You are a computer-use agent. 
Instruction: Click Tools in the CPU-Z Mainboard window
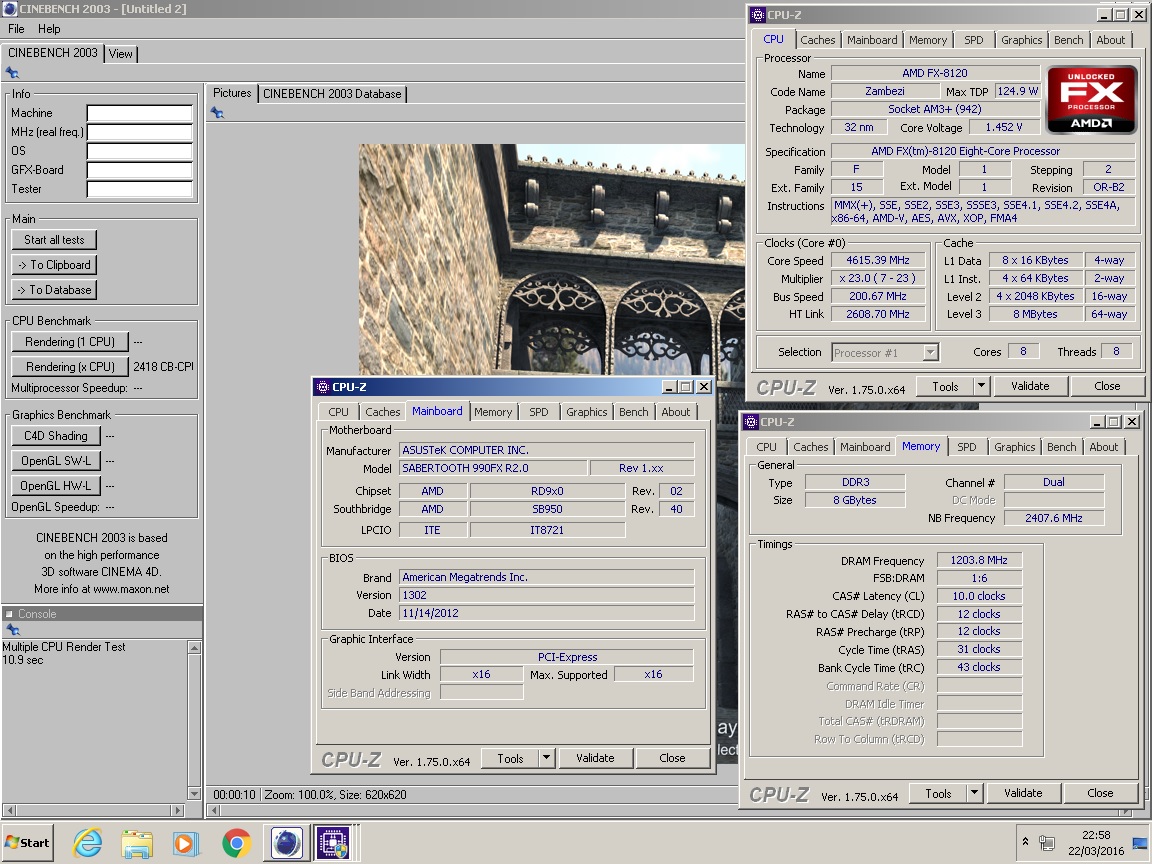(x=510, y=757)
